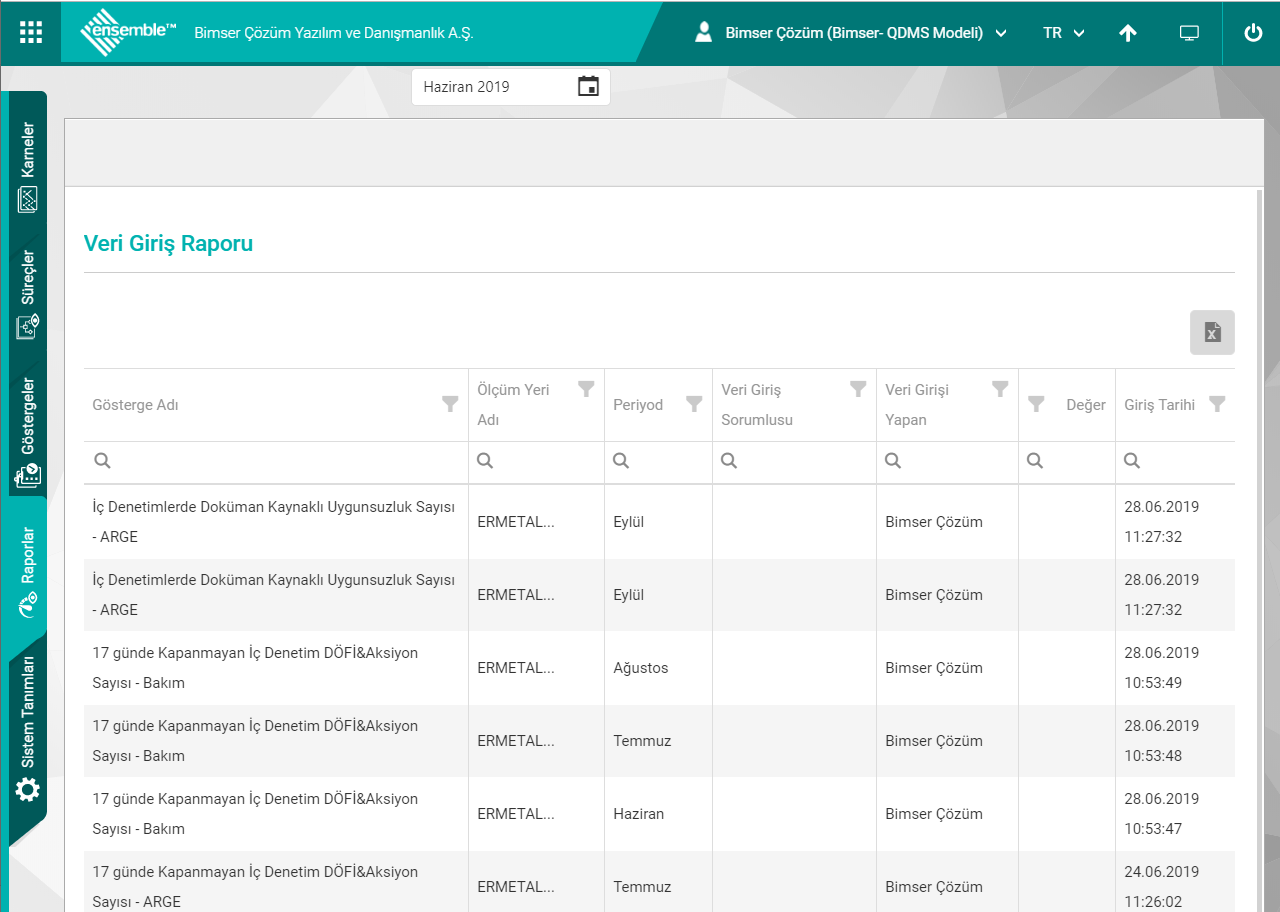The height and width of the screenshot is (912, 1280).
Task: Expand the TR language dropdown
Action: [1064, 33]
